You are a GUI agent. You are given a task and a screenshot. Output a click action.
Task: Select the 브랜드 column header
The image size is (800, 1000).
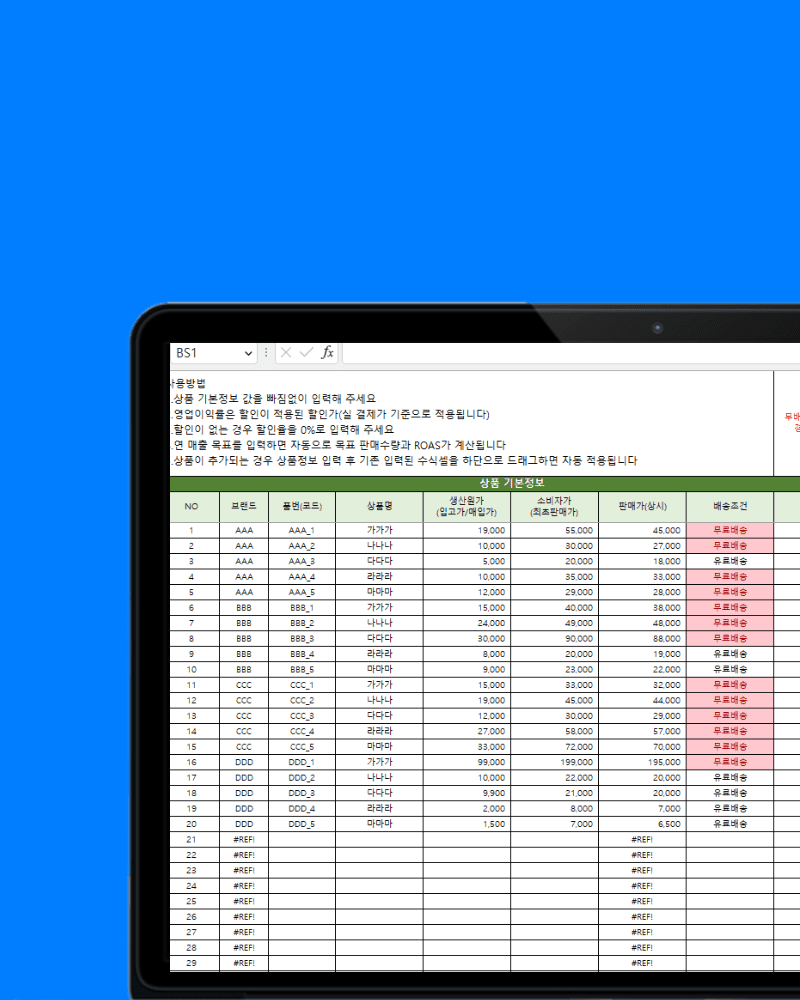(244, 506)
